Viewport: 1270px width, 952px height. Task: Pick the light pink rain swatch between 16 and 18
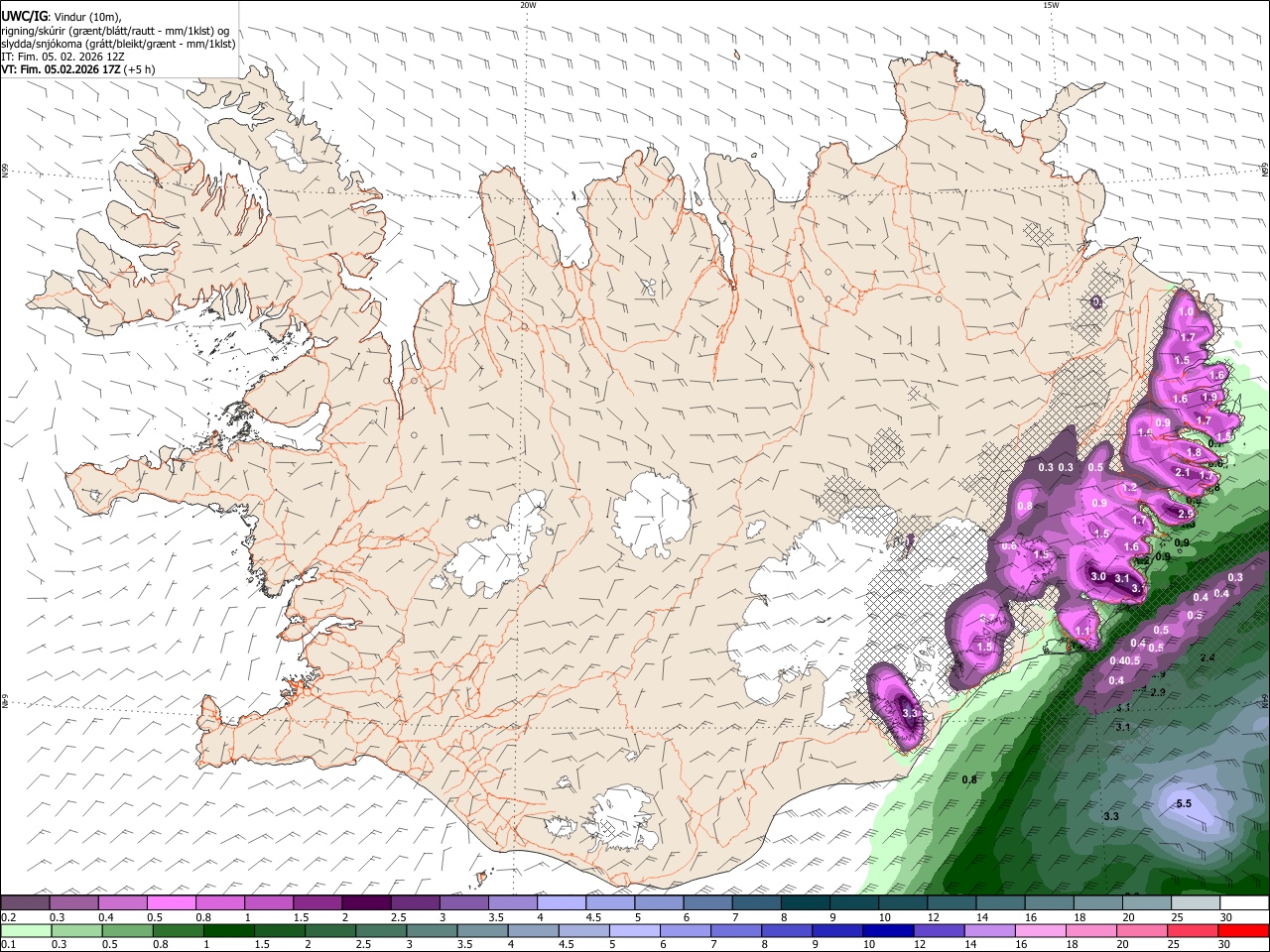(1039, 931)
